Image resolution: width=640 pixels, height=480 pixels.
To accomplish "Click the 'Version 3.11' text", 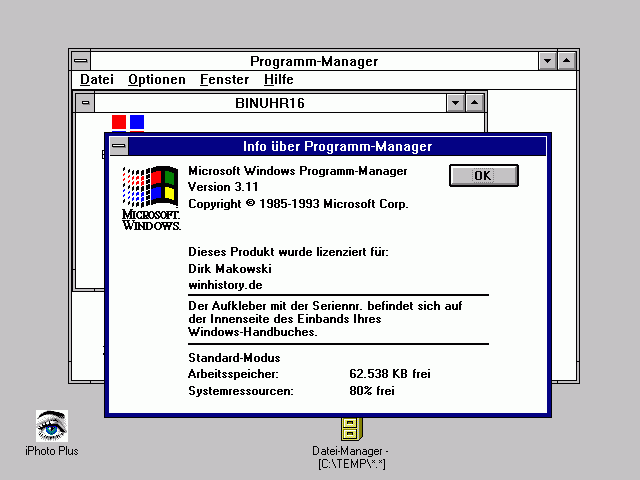I will [x=223, y=187].
